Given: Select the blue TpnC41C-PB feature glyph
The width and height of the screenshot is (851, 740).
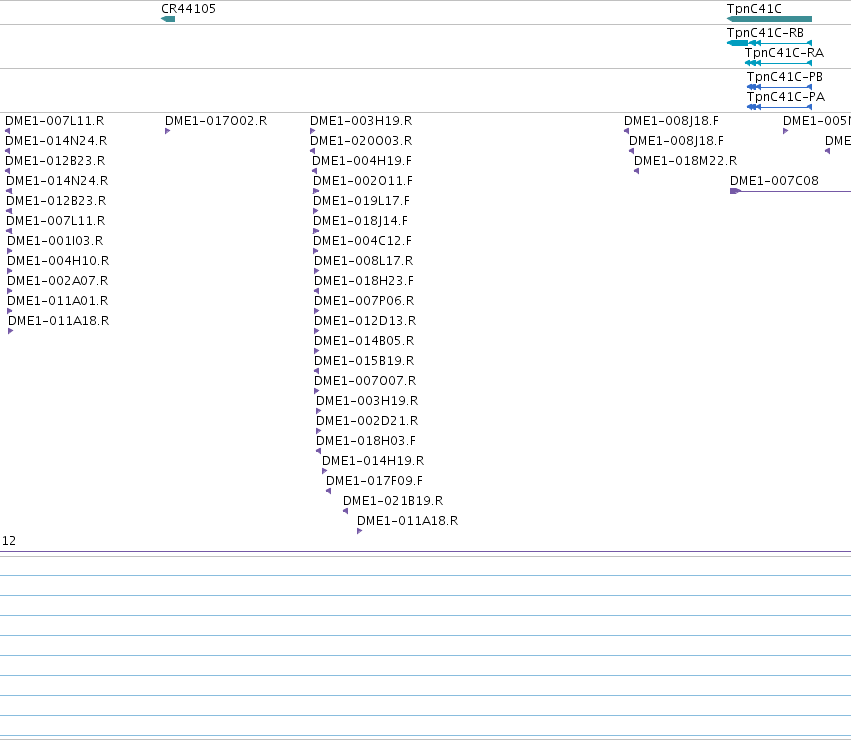Looking at the screenshot, I should [779, 87].
